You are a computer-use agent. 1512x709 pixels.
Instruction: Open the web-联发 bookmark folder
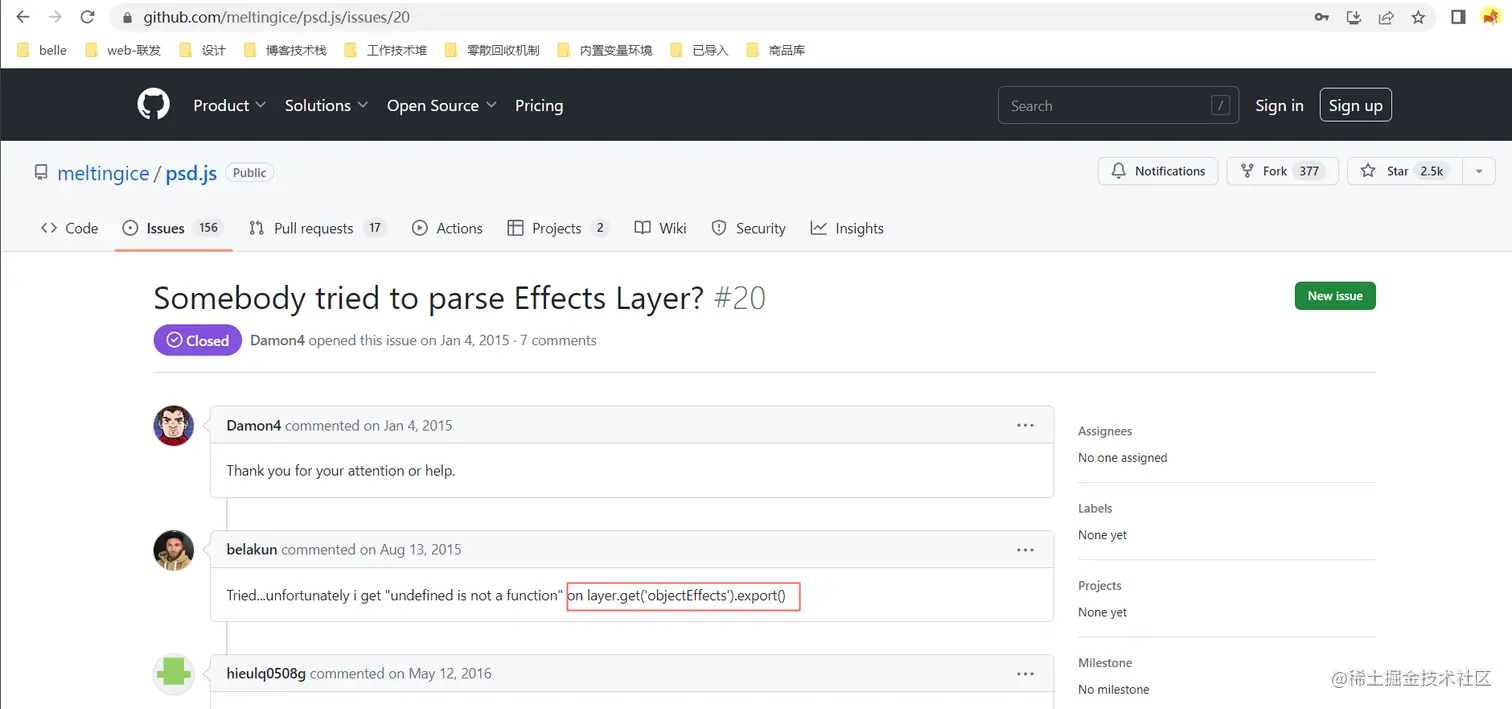tap(123, 50)
